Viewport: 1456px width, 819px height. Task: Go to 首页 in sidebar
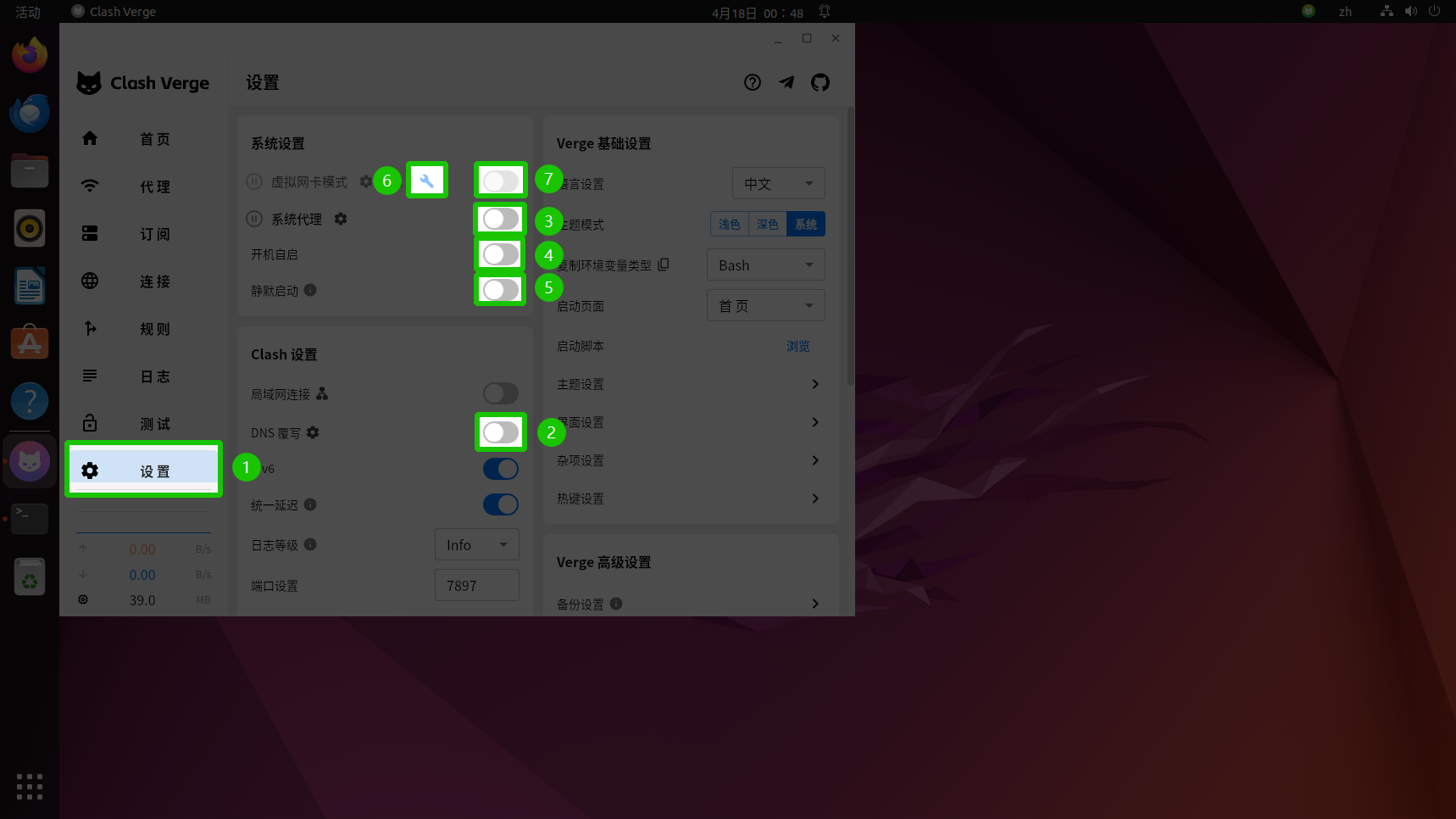click(143, 138)
